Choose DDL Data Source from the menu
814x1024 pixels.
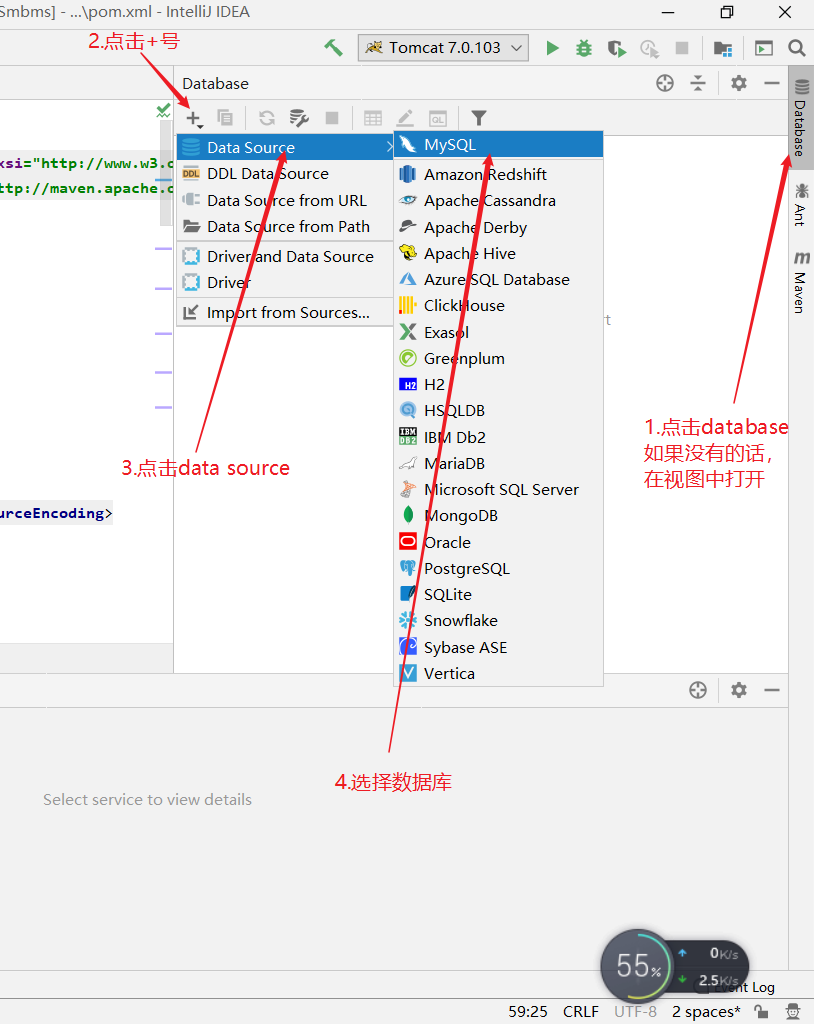tap(285, 174)
